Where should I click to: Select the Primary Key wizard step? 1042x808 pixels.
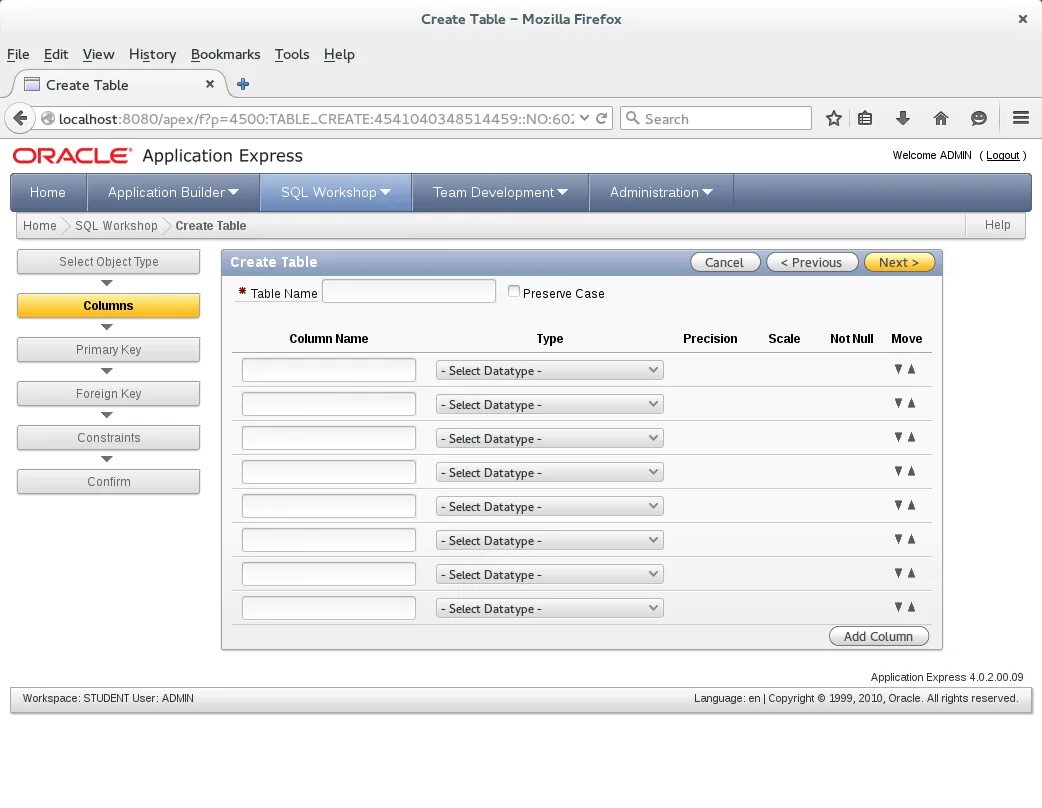[x=108, y=350]
